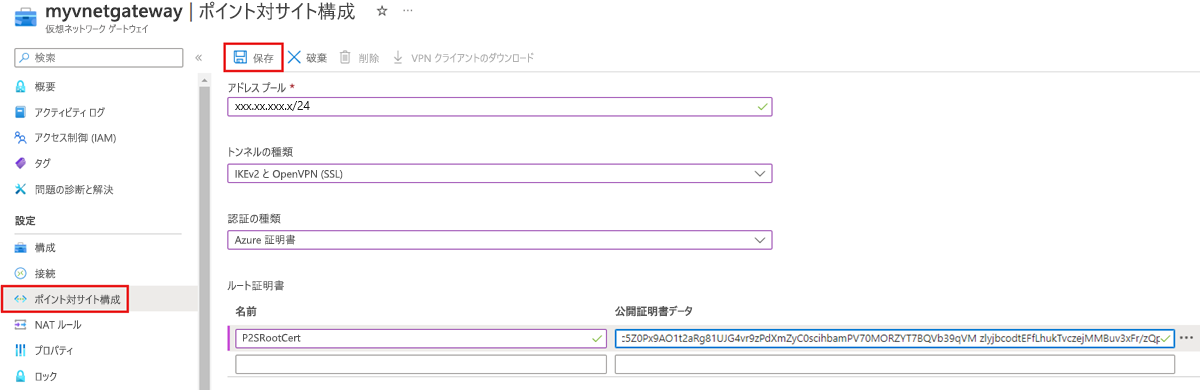Click the 保存 save button

click(x=253, y=58)
